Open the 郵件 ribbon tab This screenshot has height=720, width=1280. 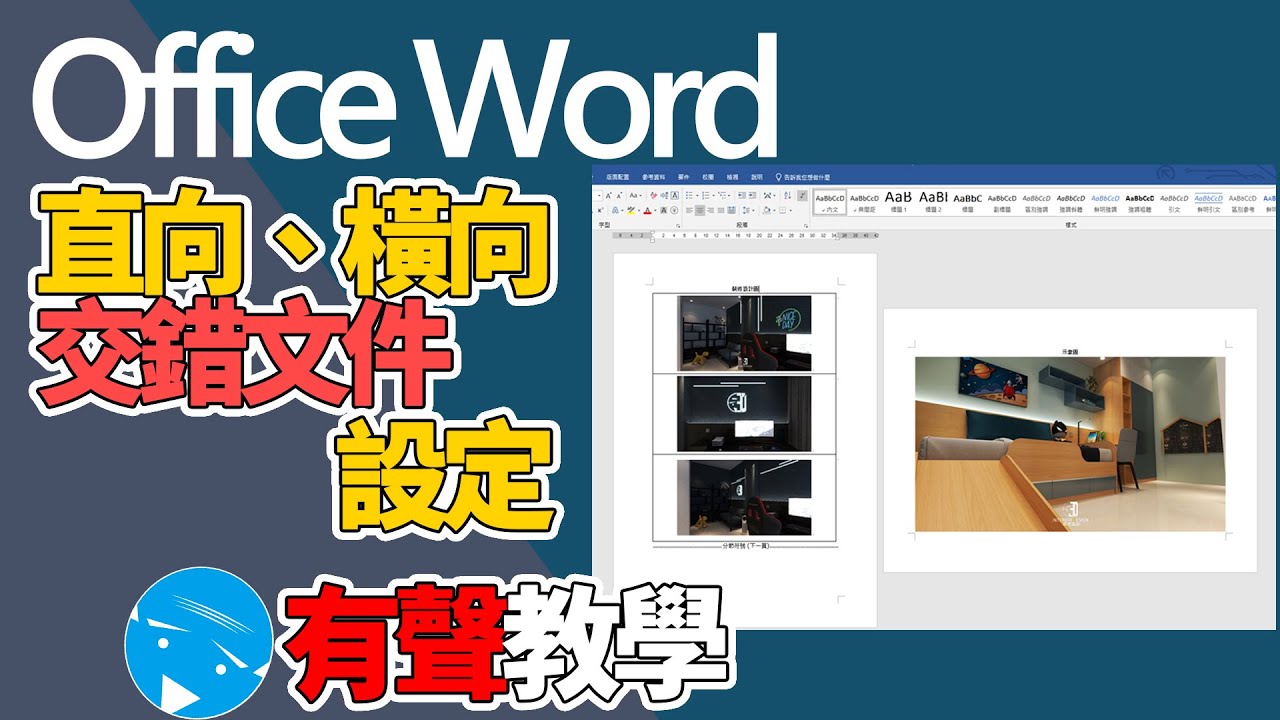click(684, 177)
